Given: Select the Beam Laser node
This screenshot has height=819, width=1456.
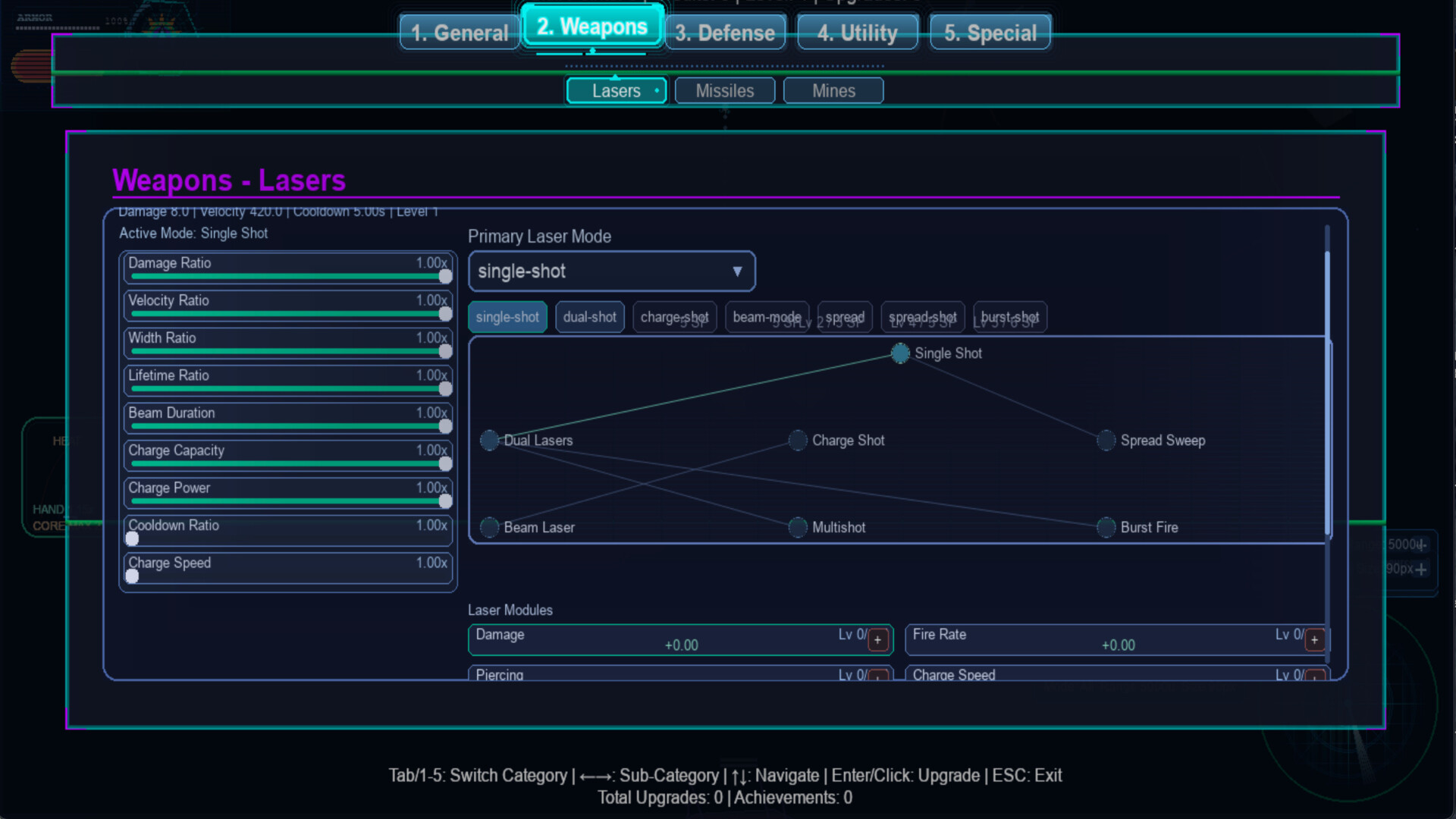Looking at the screenshot, I should (x=489, y=527).
